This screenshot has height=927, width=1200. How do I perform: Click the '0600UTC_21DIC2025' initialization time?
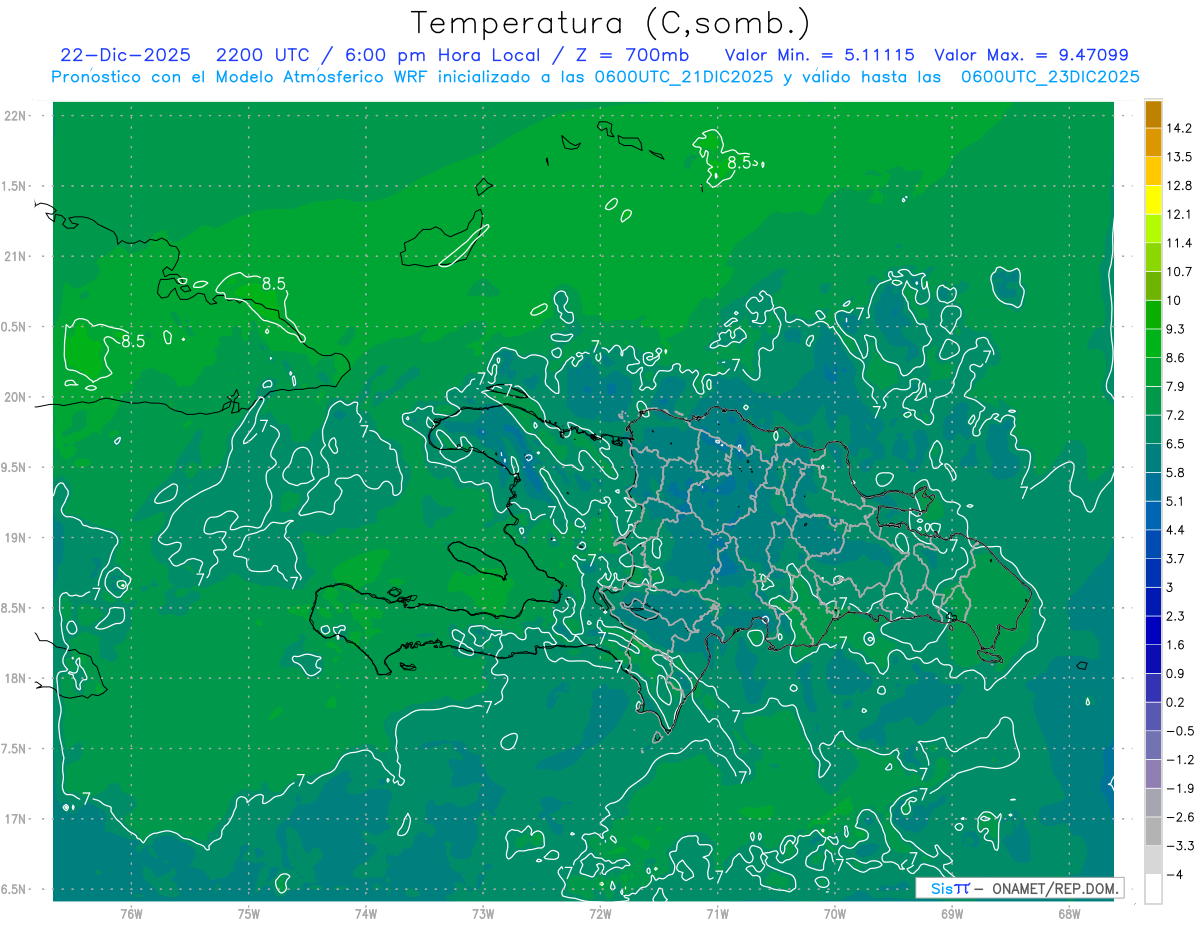685,77
